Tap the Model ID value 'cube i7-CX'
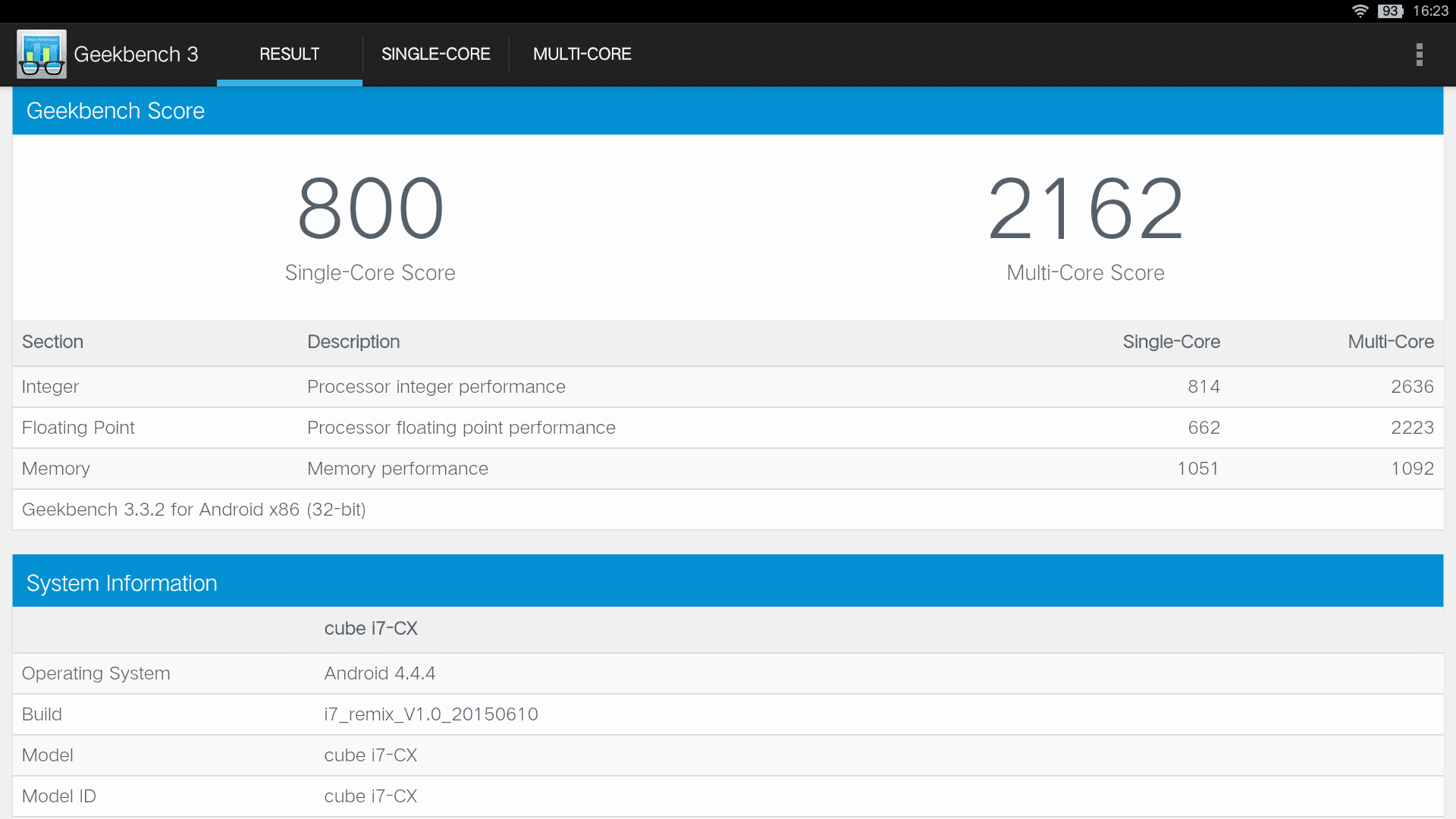 [x=371, y=796]
